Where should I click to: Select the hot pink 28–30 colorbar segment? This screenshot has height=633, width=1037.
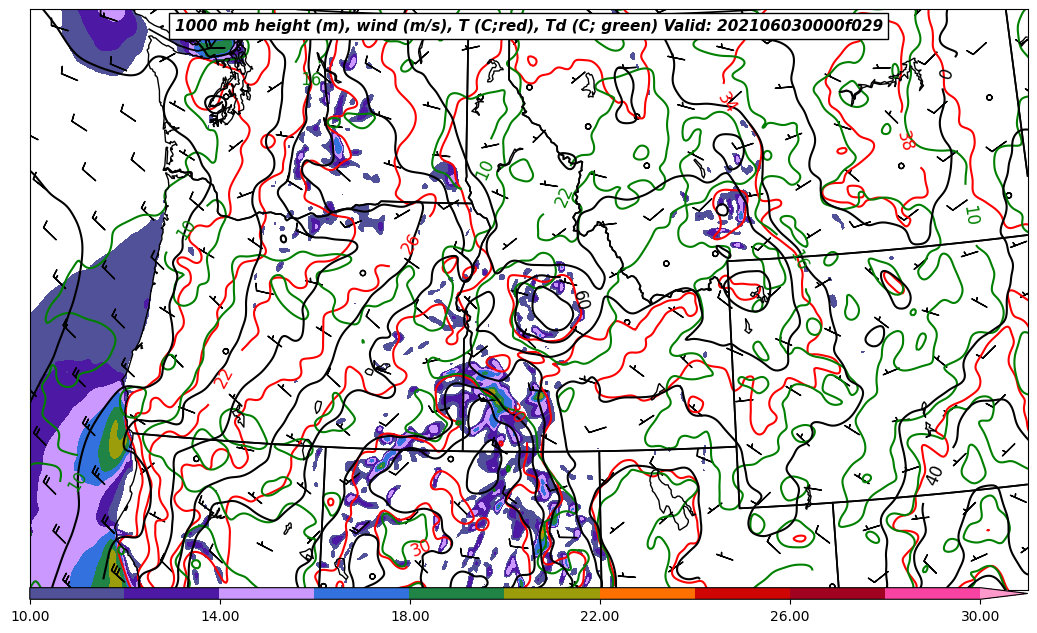[933, 594]
